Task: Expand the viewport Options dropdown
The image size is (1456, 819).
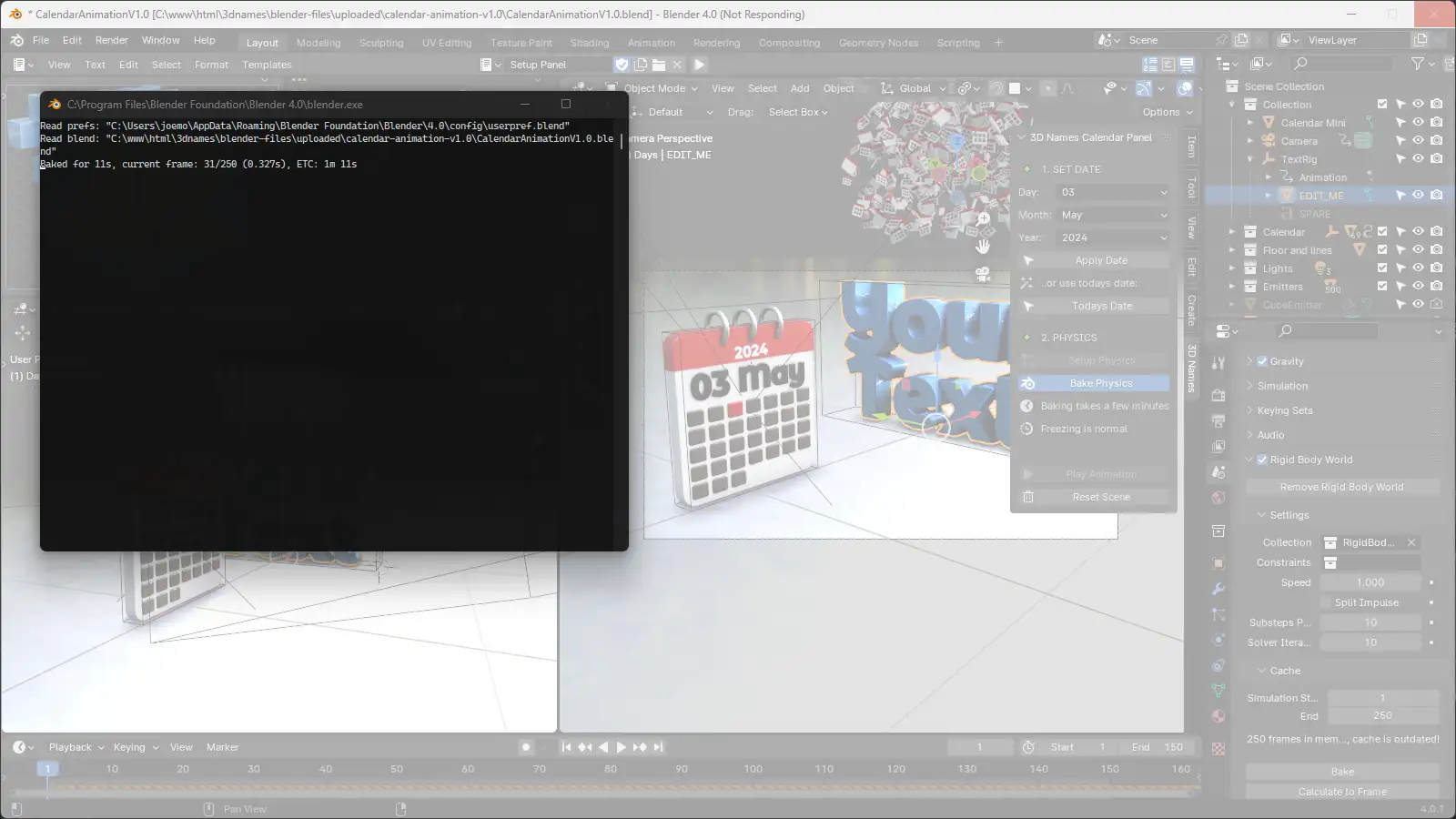Action: coord(1167,112)
